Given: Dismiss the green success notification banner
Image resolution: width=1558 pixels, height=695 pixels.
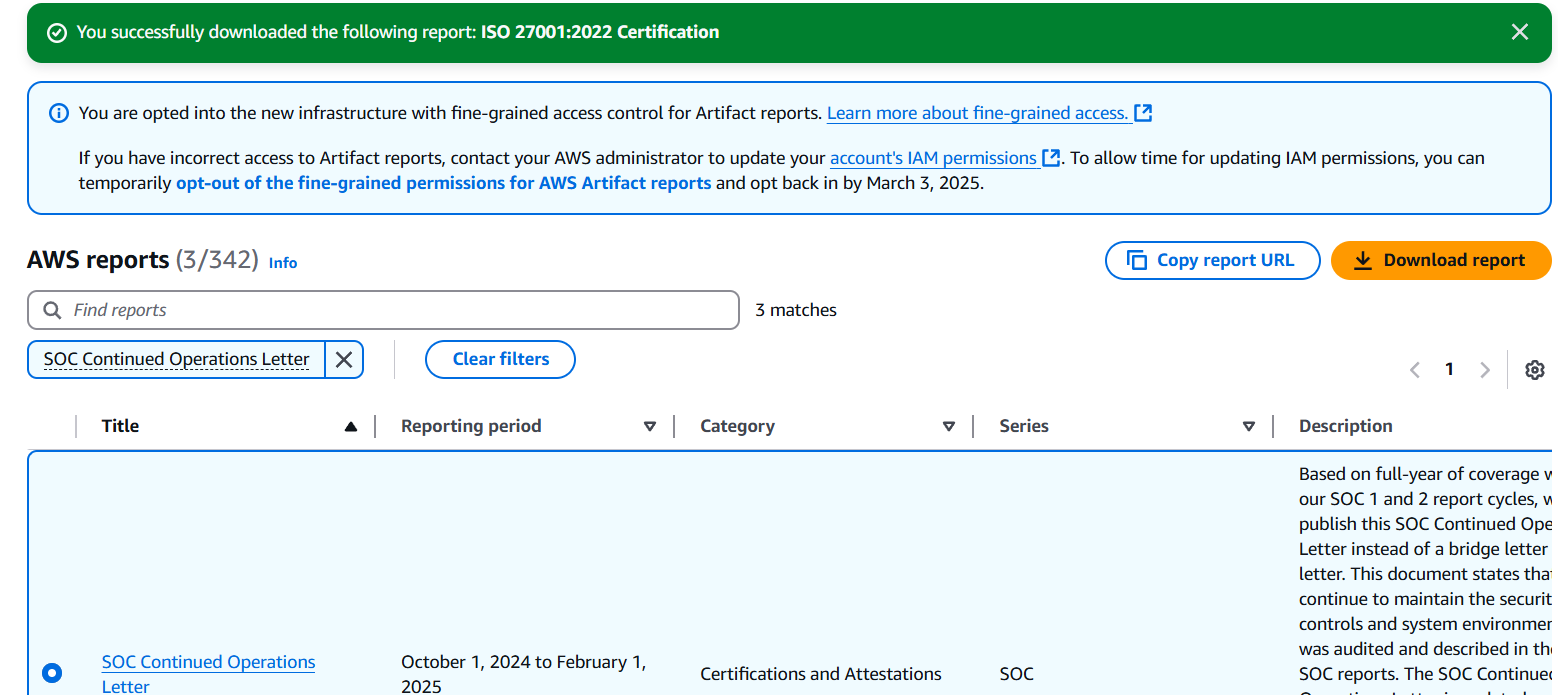Looking at the screenshot, I should 1519,32.
